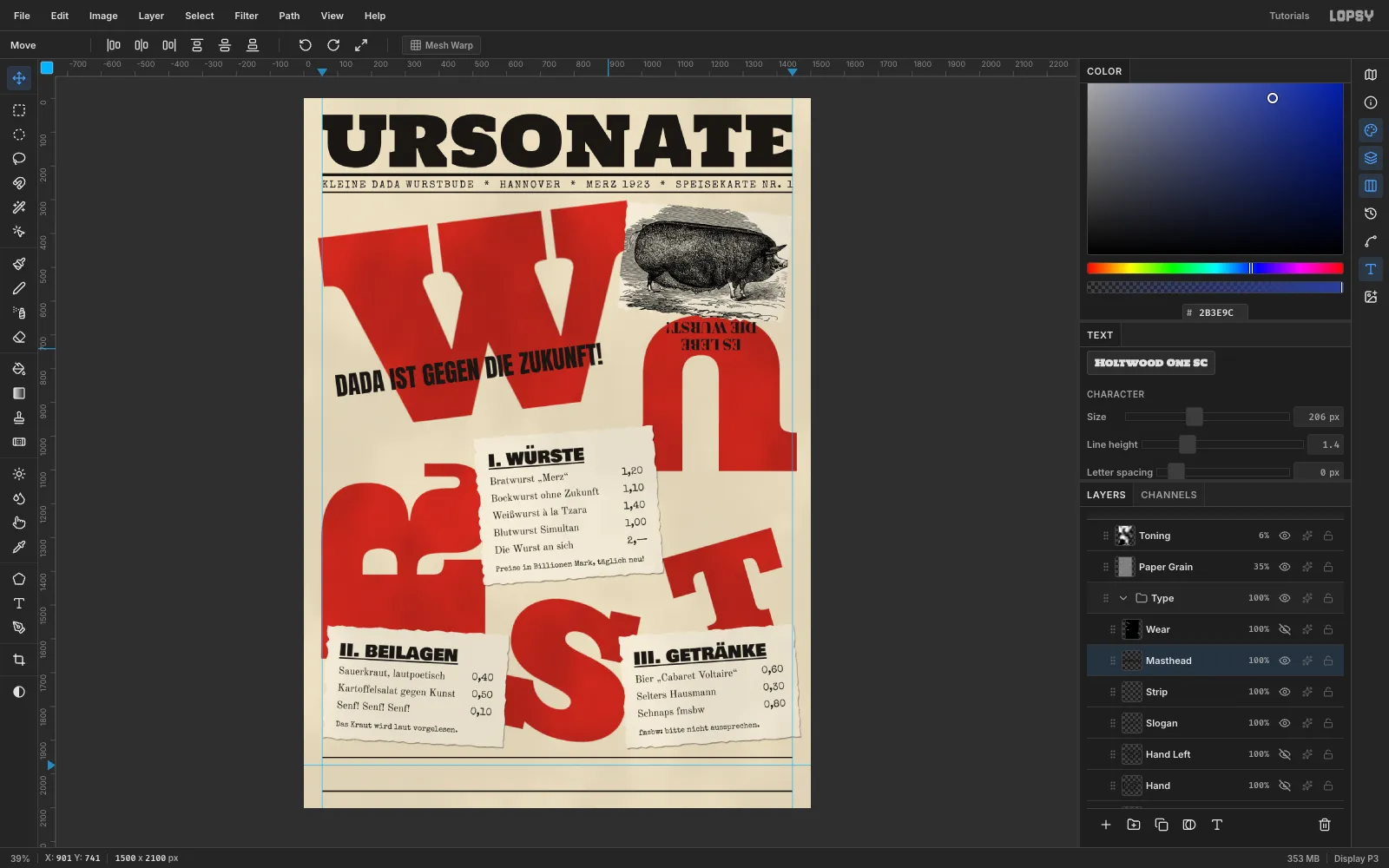Toggle visibility of Masthead layer
This screenshot has height=868, width=1389.
[1285, 661]
